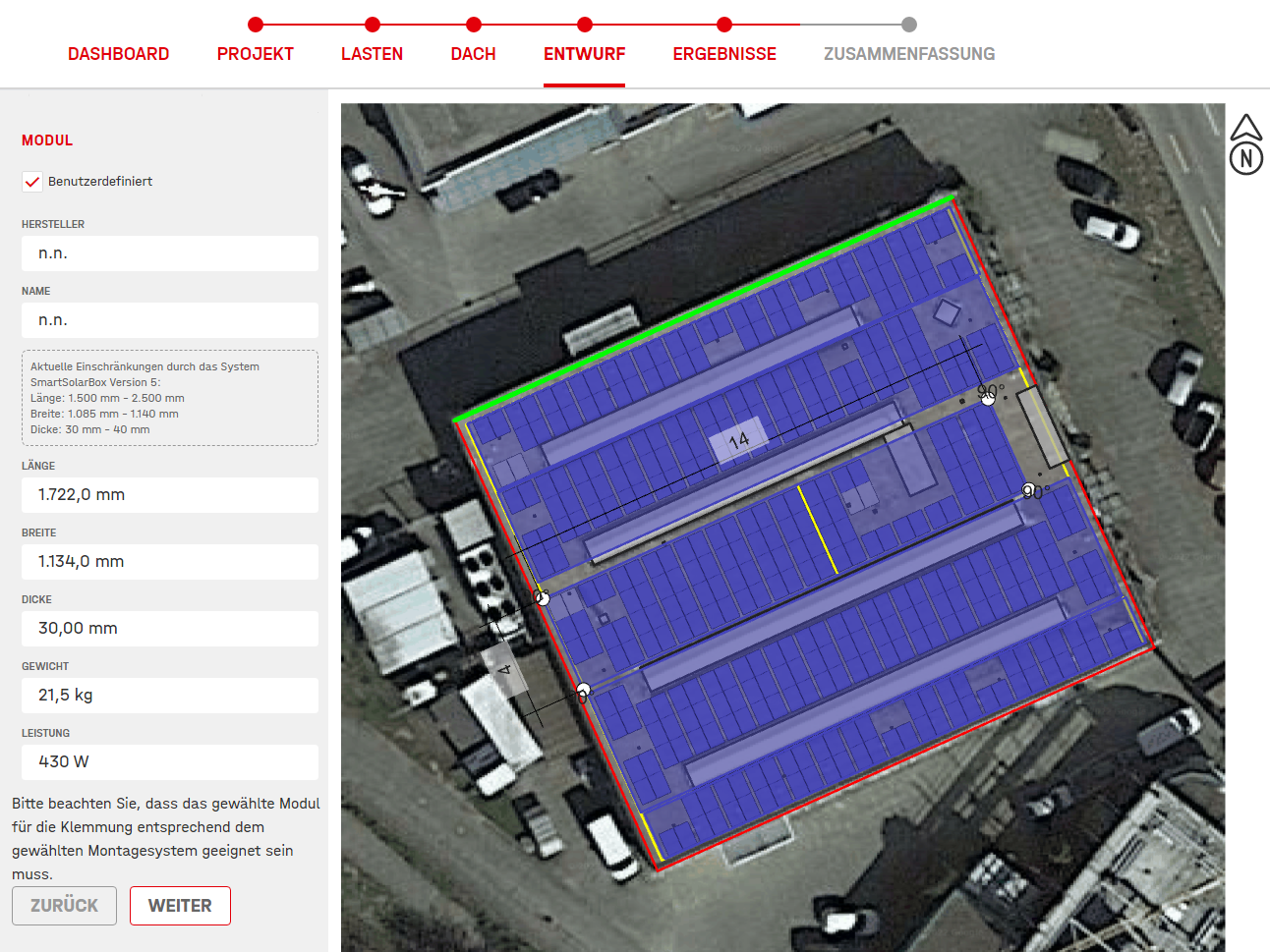Switch to the DASHBOARD step
Screen dimensions: 1270x952
[118, 54]
